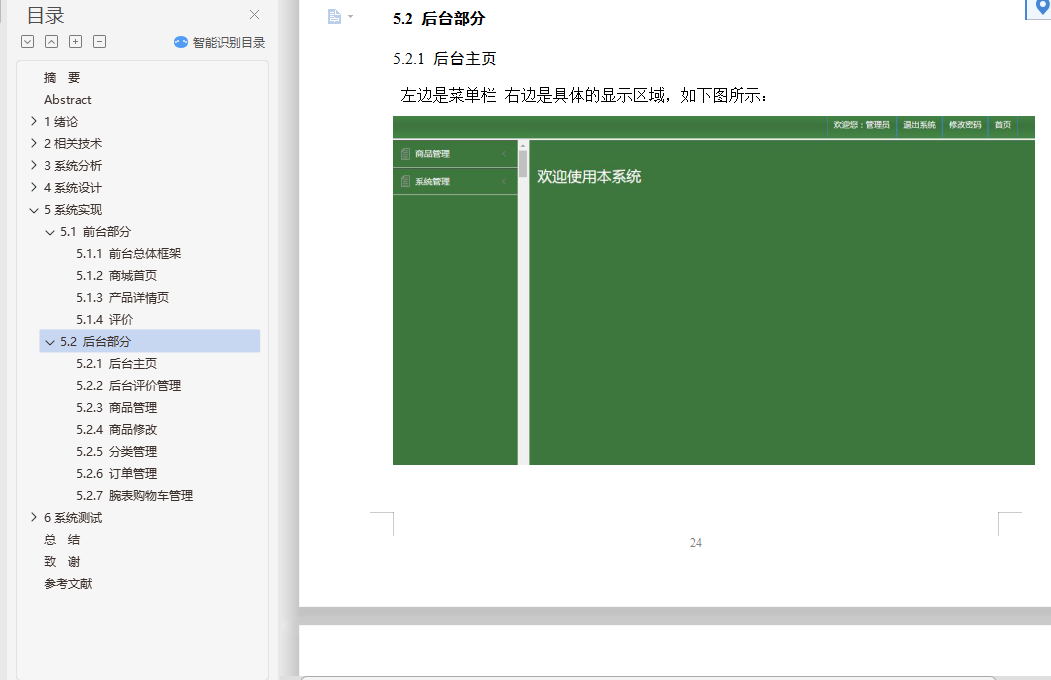Screen dimensions: 1051x680
Task: Jump to 参考文献 in outline
Action: pos(68,584)
